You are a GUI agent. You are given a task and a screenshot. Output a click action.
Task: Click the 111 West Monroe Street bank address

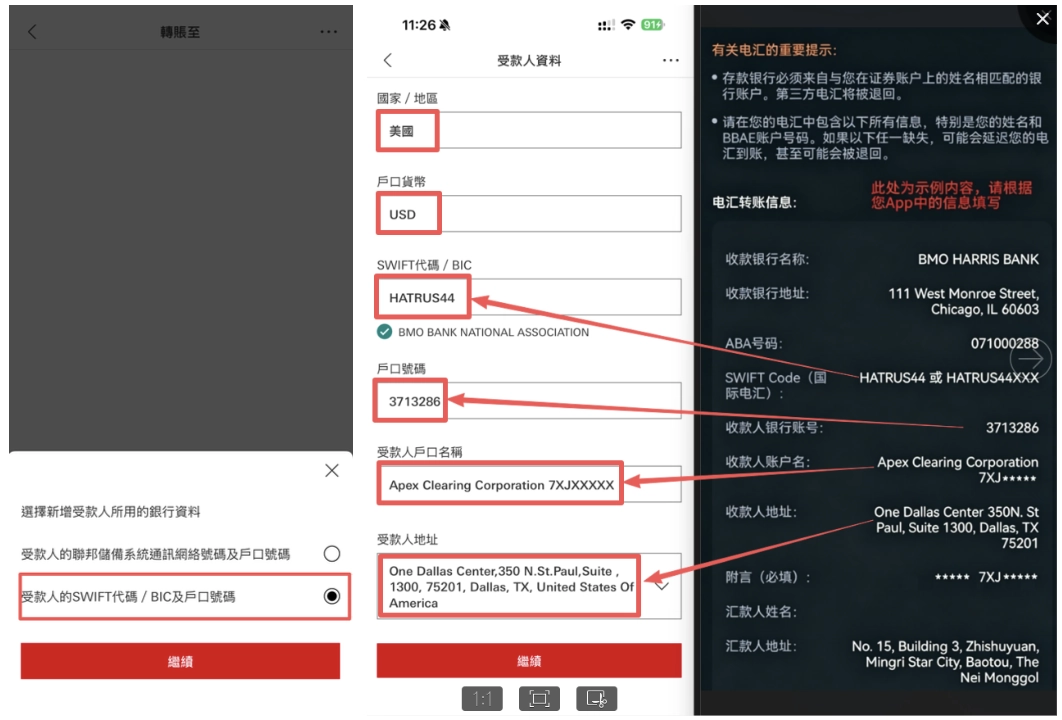click(963, 301)
